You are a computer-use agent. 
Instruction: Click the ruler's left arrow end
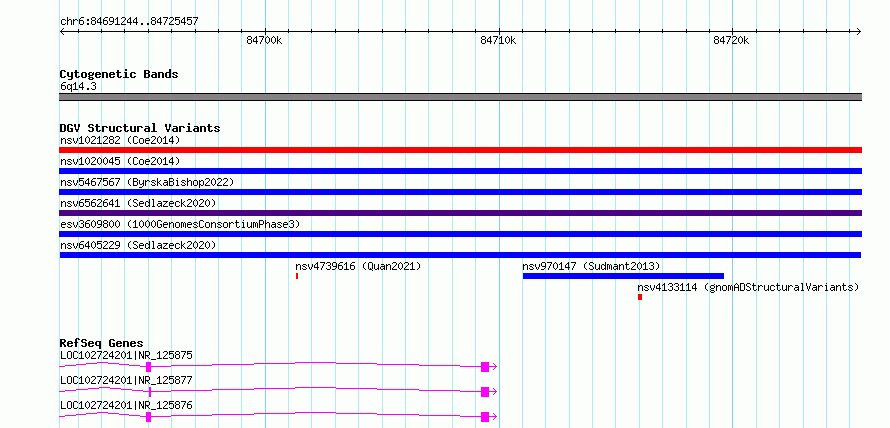pyautogui.click(x=62, y=32)
